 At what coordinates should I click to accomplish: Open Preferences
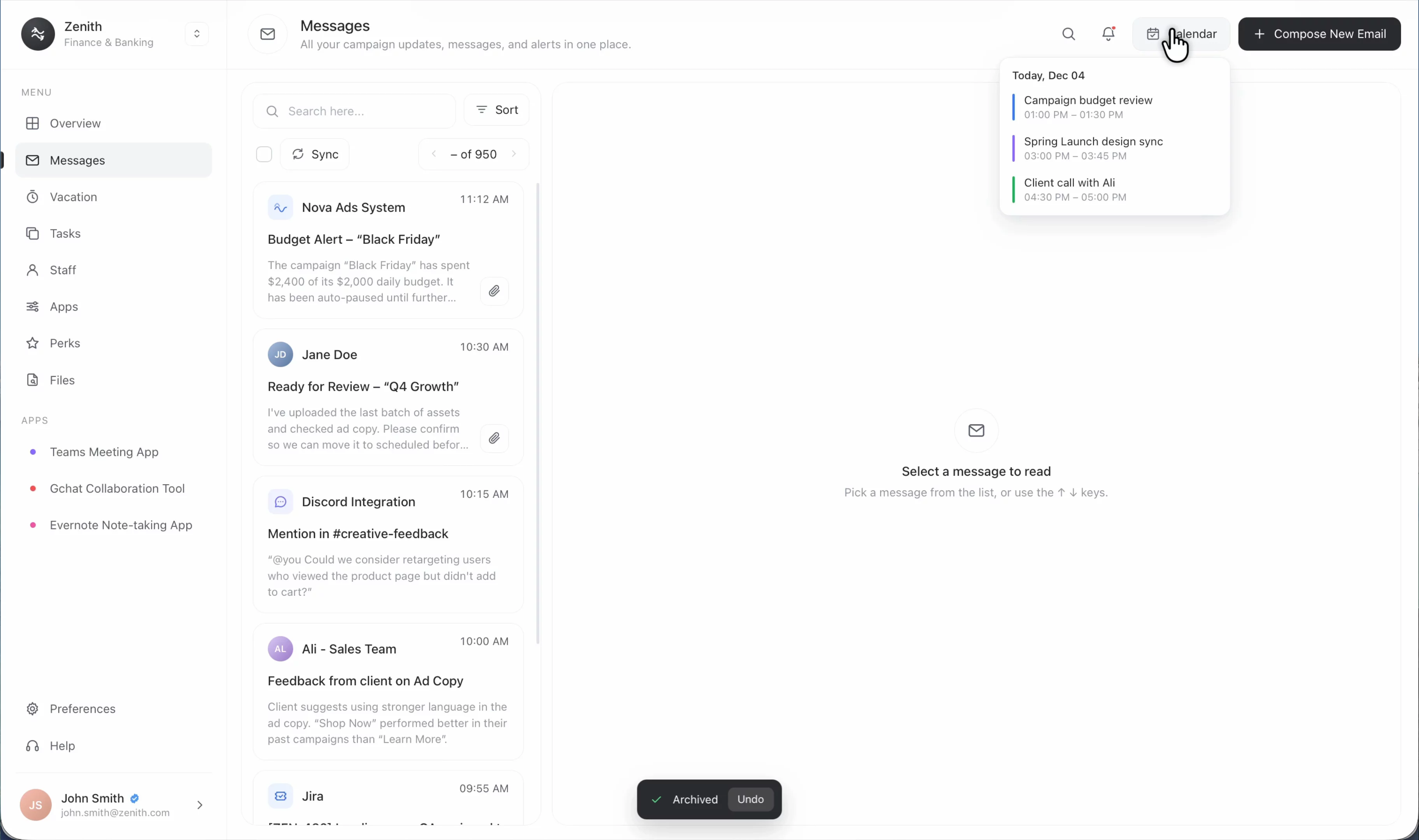[x=113, y=709]
